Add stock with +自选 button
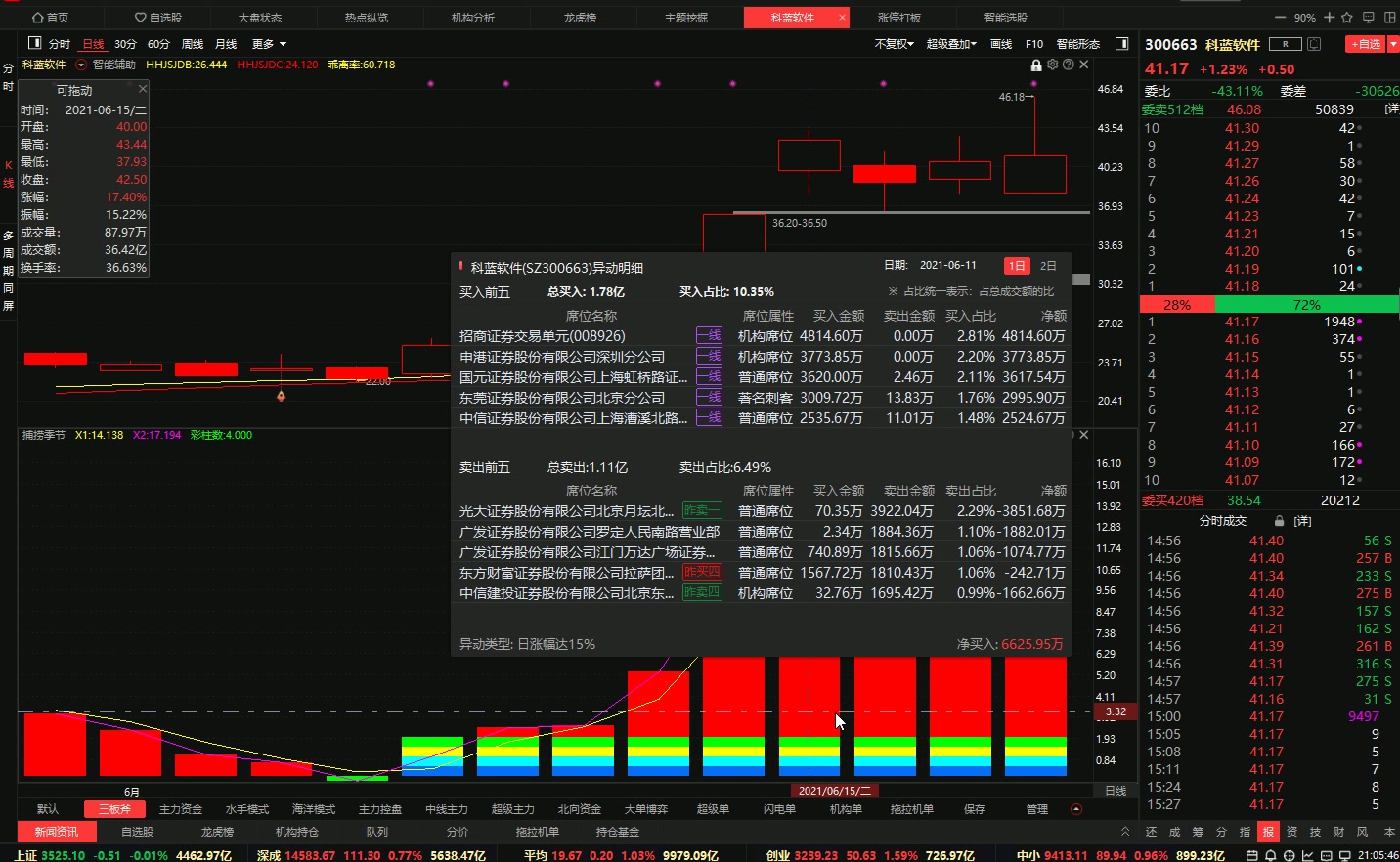Screen dimensions: 1400x862 [x=1366, y=44]
